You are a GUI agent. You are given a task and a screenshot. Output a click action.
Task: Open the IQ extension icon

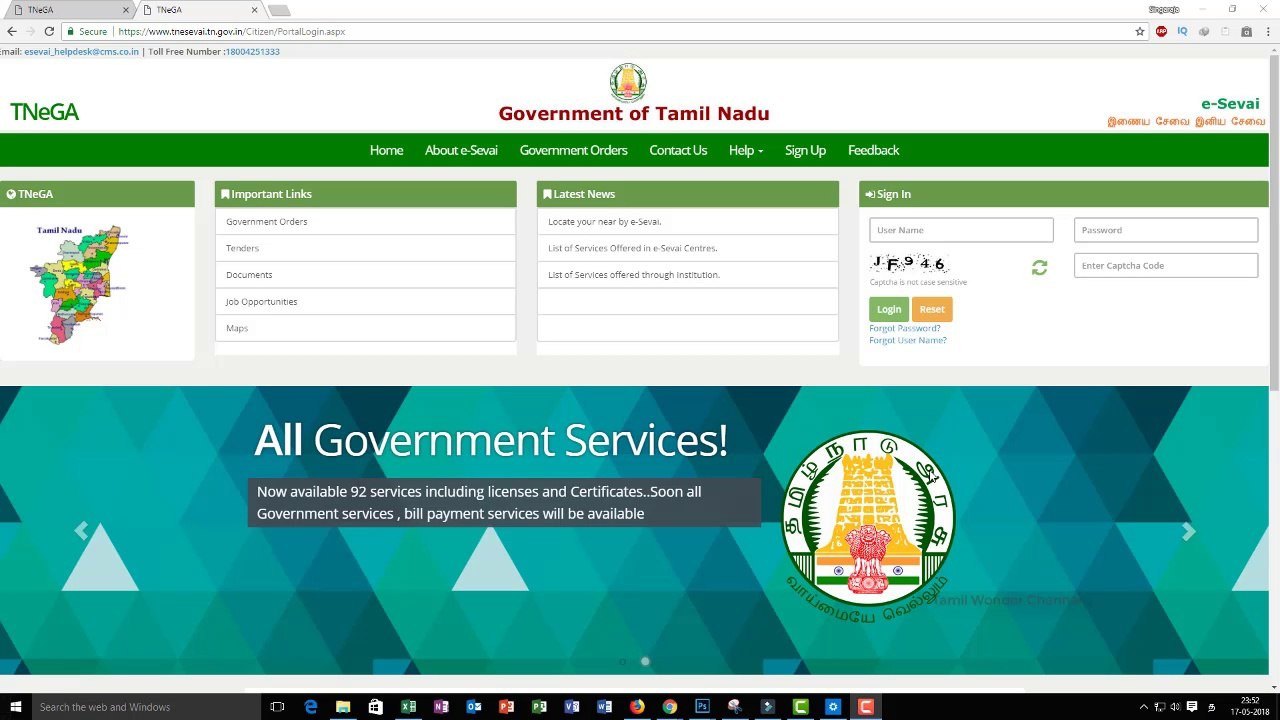coord(1182,31)
